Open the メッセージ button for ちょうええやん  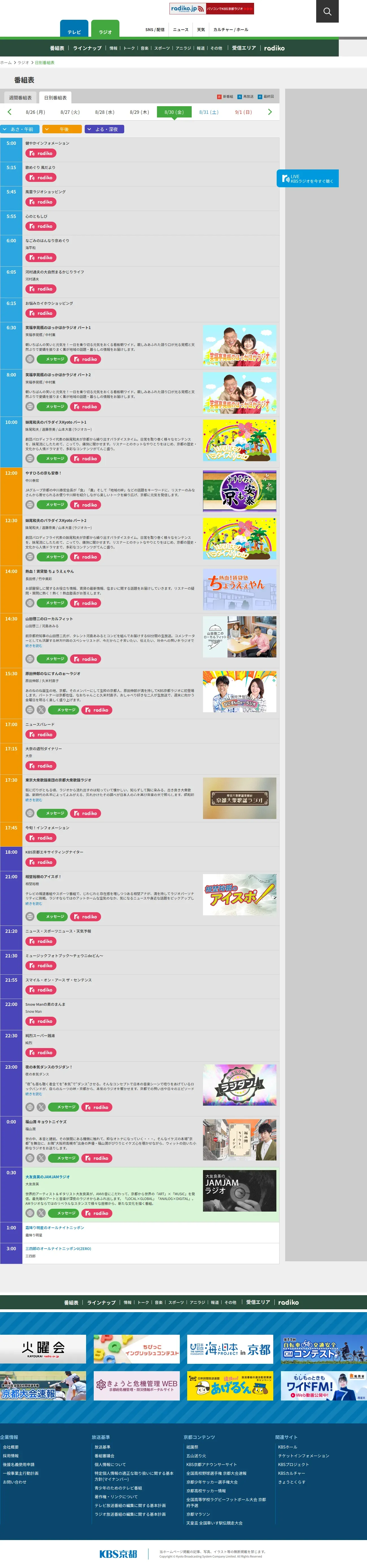[52, 603]
